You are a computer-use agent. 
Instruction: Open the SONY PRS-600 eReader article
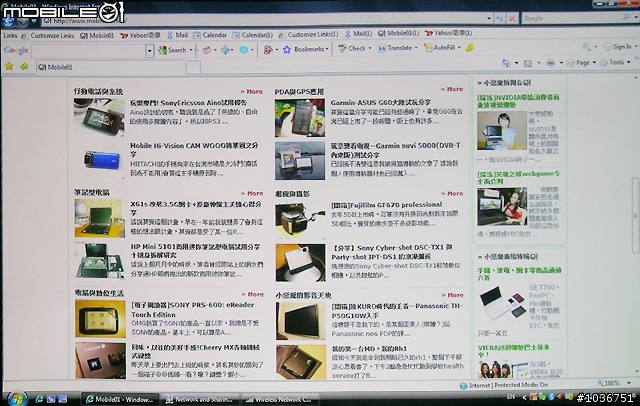[193, 310]
